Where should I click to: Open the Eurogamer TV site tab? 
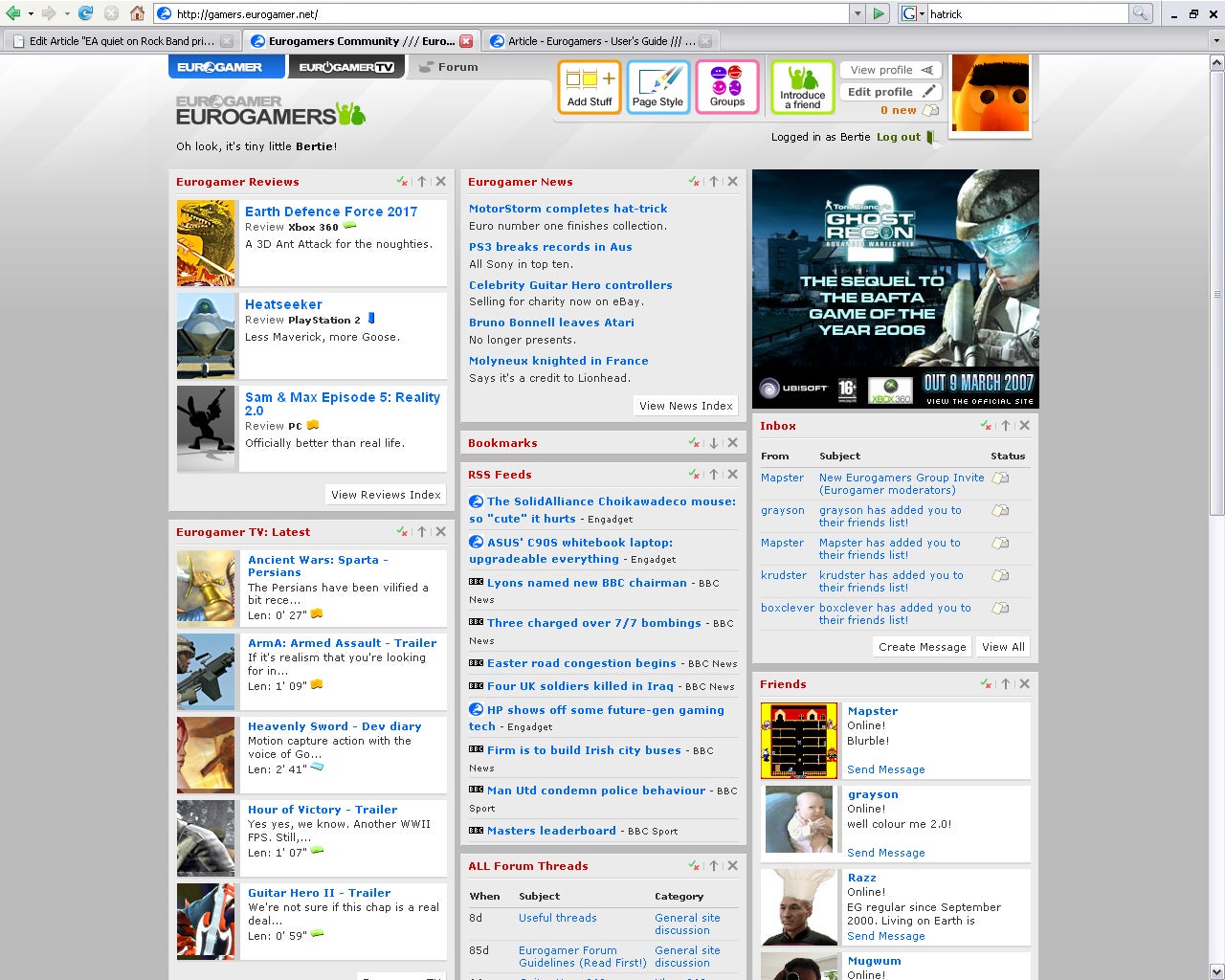(346, 67)
